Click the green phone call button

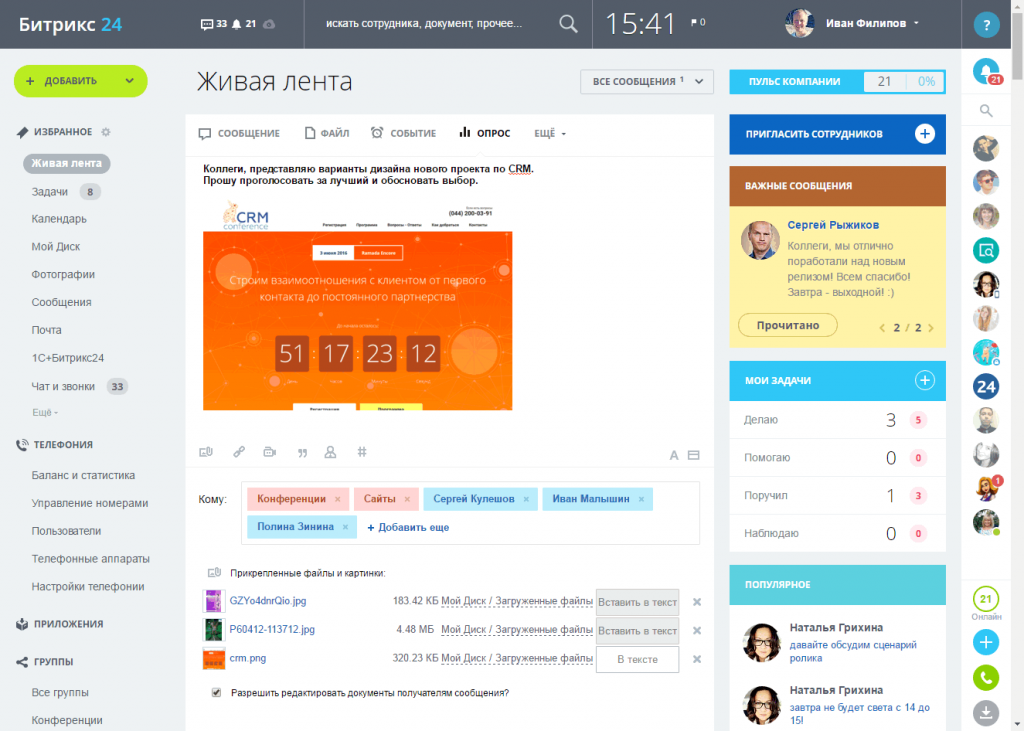(x=986, y=678)
